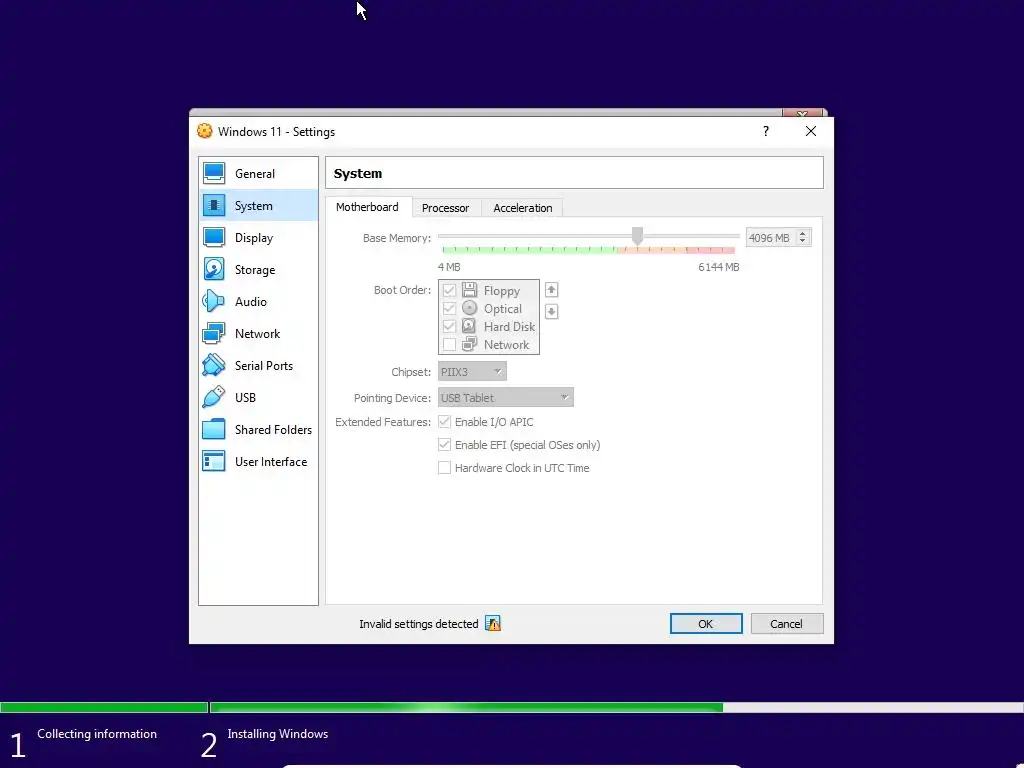Open the Serial Ports connector icon

tap(214, 365)
